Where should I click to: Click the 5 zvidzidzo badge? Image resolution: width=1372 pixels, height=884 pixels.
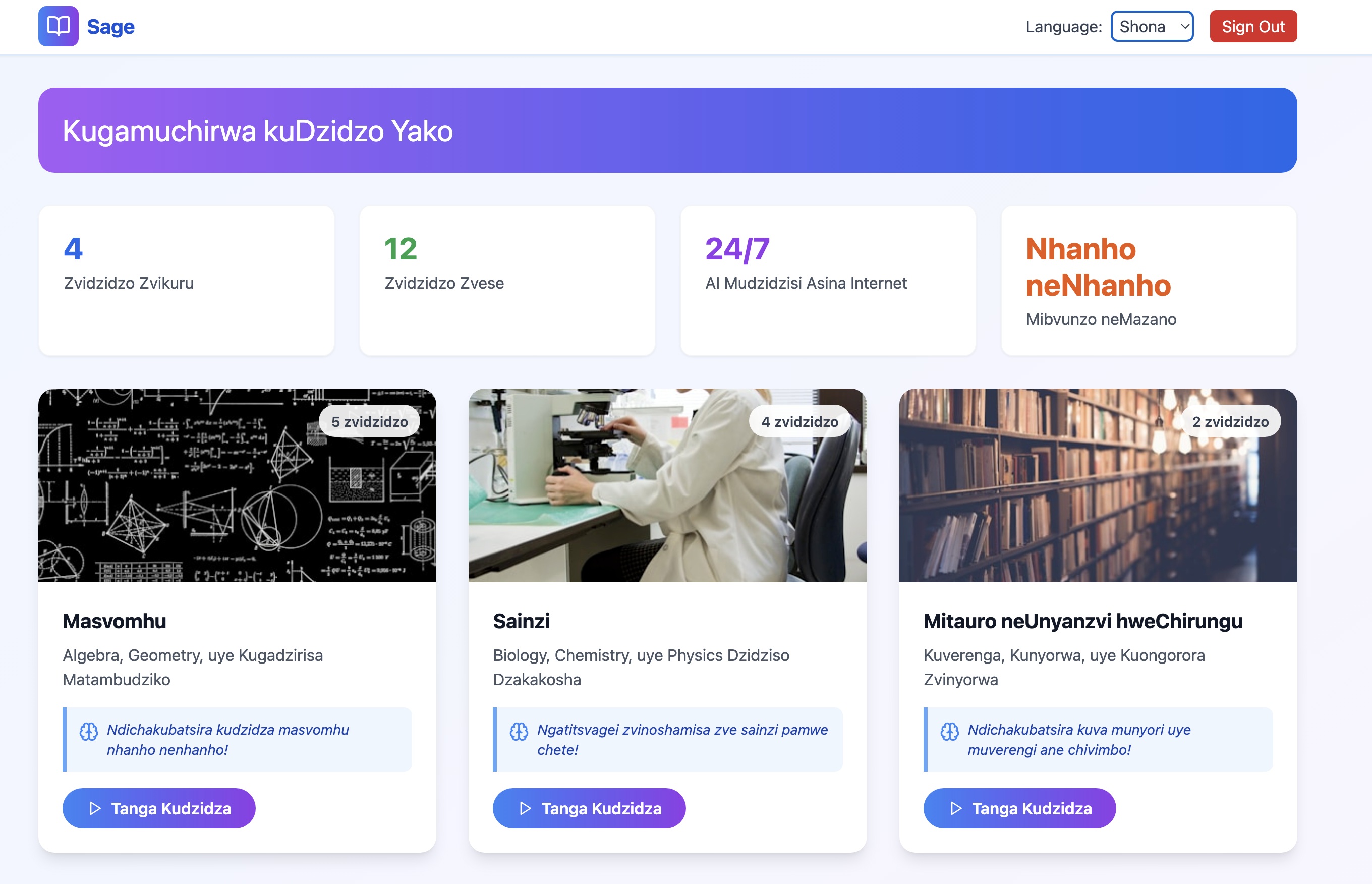369,421
